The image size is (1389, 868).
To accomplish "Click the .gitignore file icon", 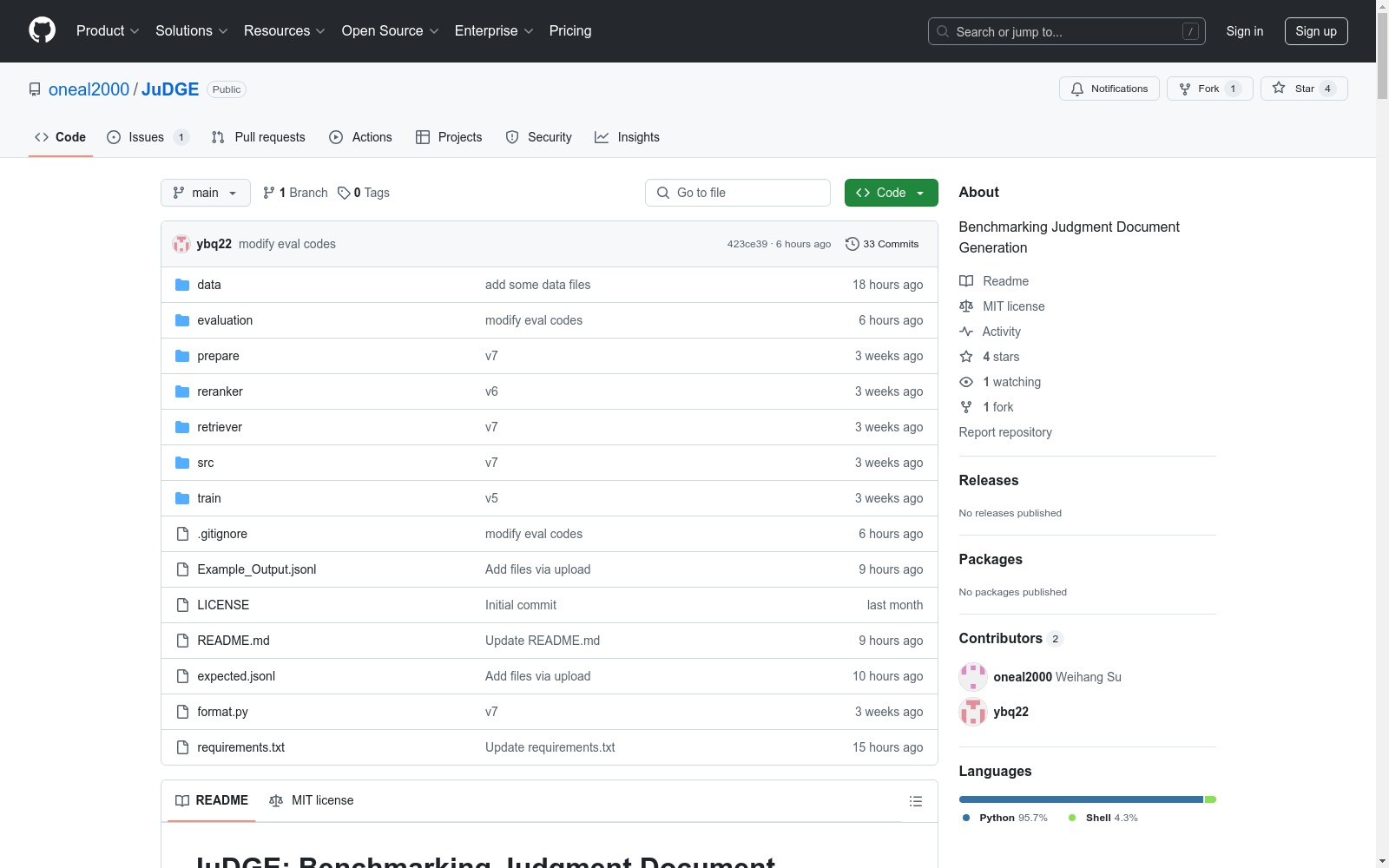I will [x=182, y=534].
